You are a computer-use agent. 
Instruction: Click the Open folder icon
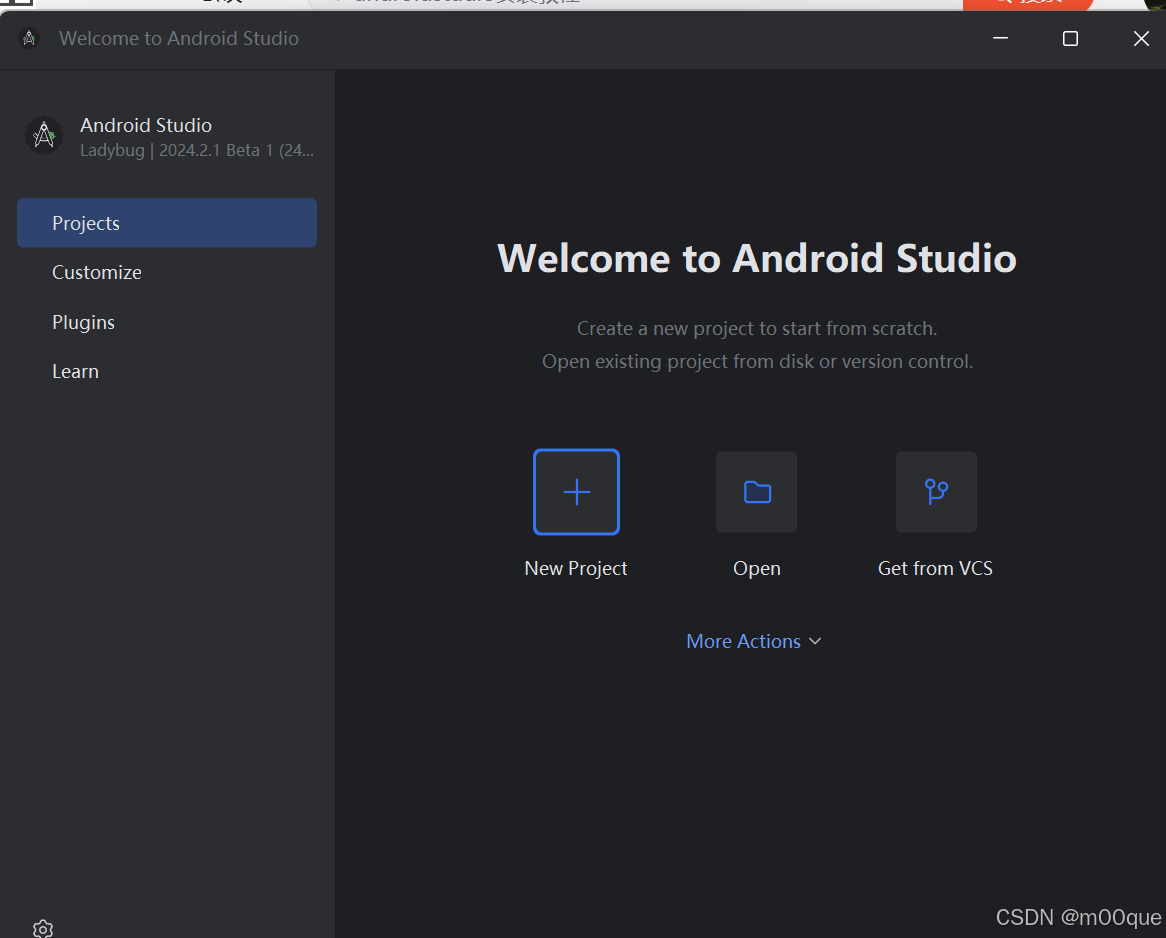tap(756, 491)
